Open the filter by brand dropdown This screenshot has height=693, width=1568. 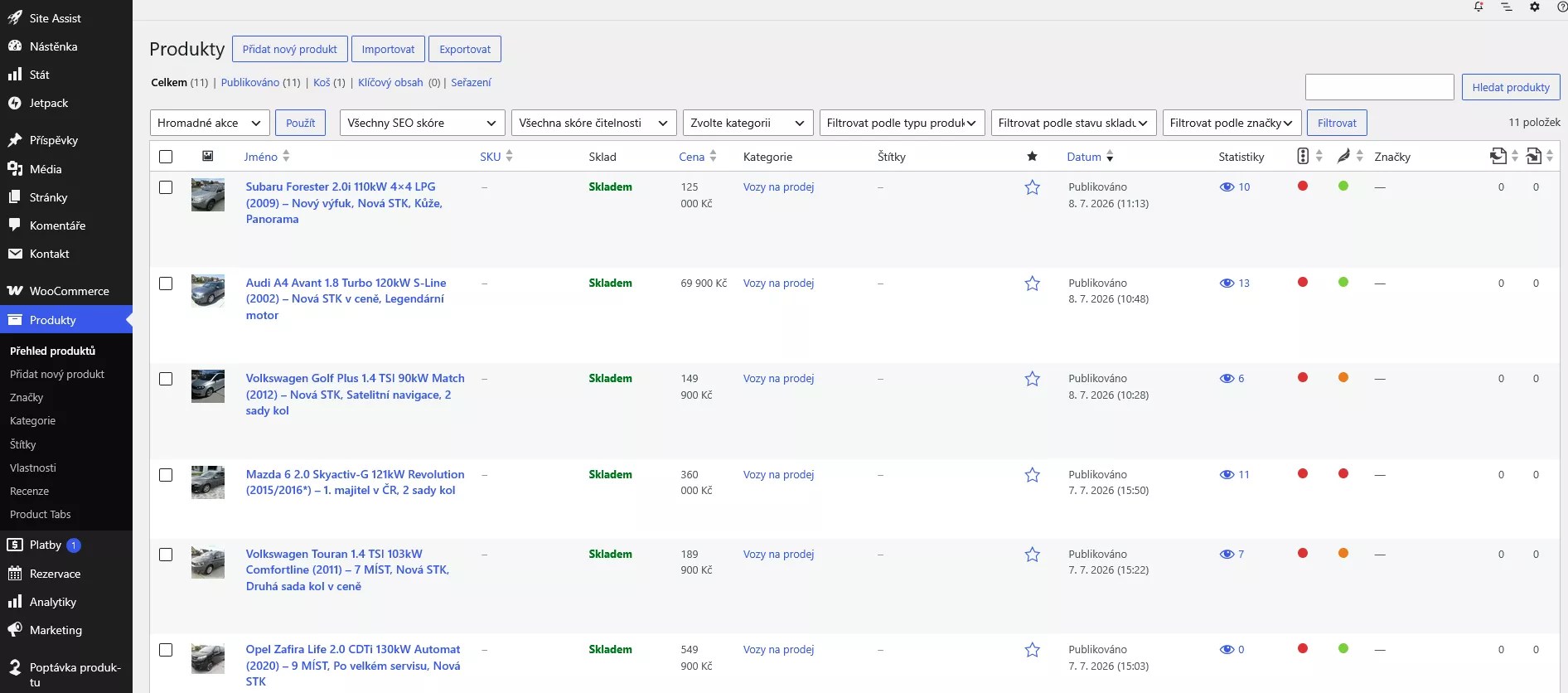1232,123
